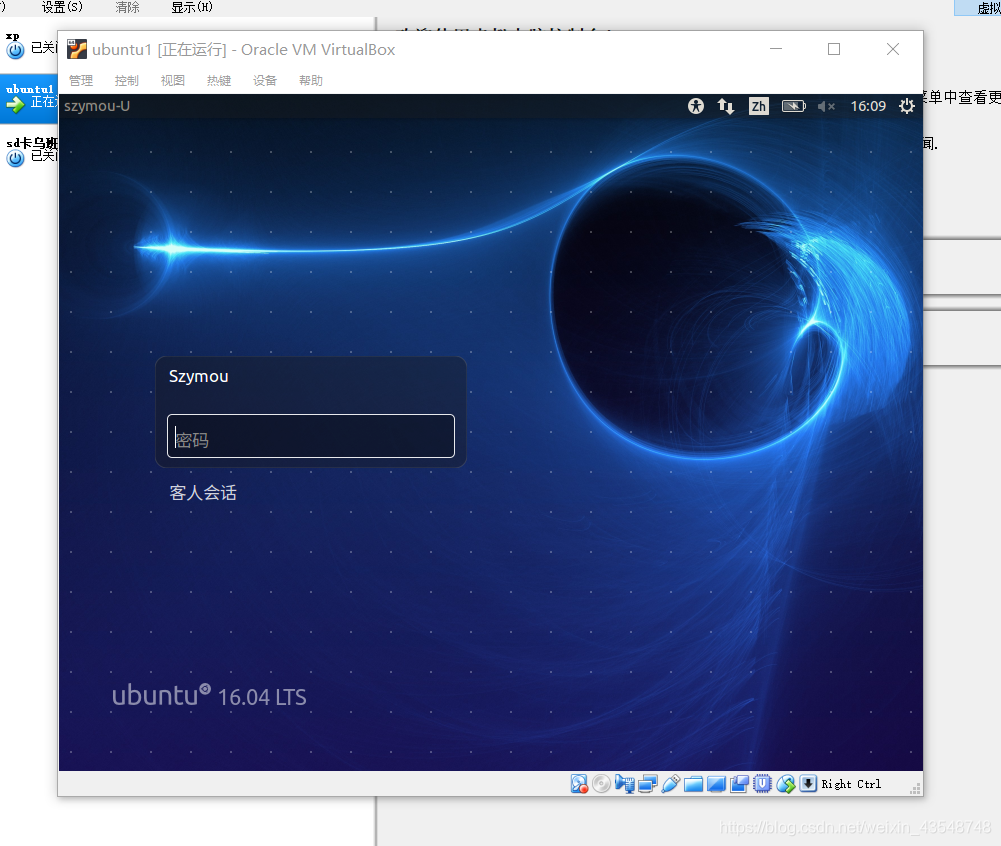This screenshot has height=846, width=1001.
Task: Focus the 密码 password field
Action: pyautogui.click(x=311, y=436)
